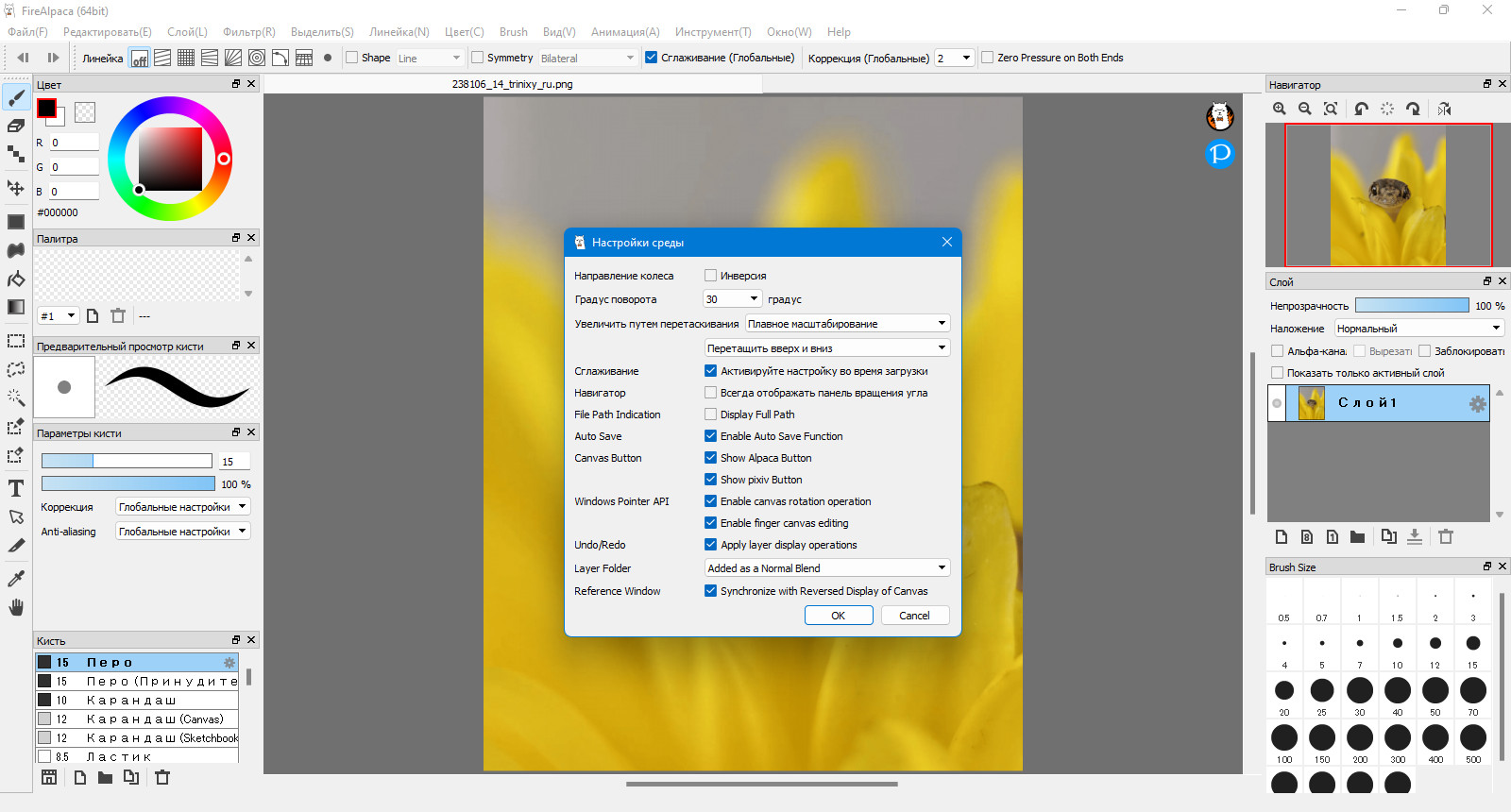Adjust brush size slider
Viewport: 1511px width, 812px height.
pos(127,461)
